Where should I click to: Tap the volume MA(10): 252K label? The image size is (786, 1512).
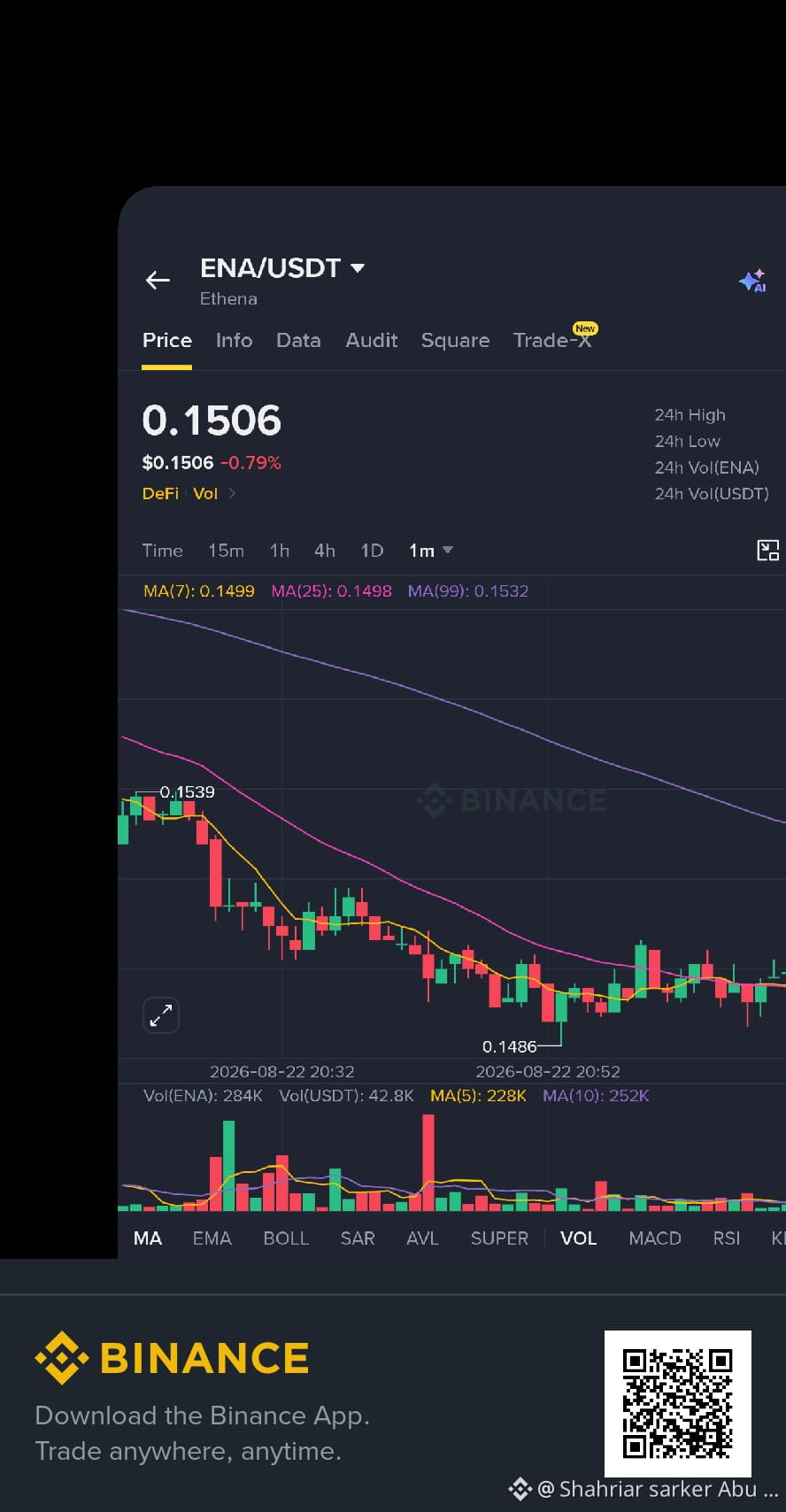[596, 1096]
